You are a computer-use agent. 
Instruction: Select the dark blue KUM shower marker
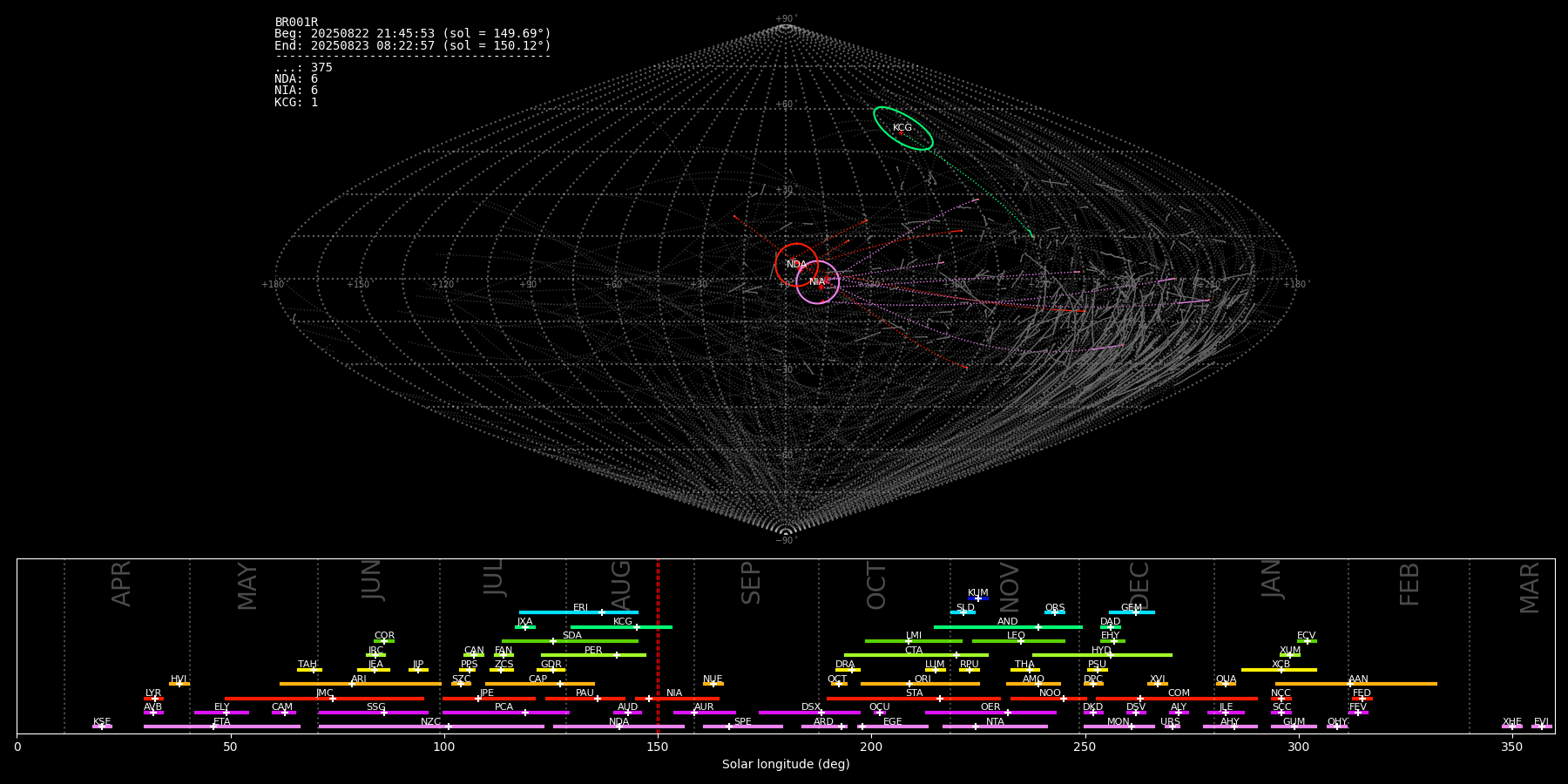click(x=978, y=598)
